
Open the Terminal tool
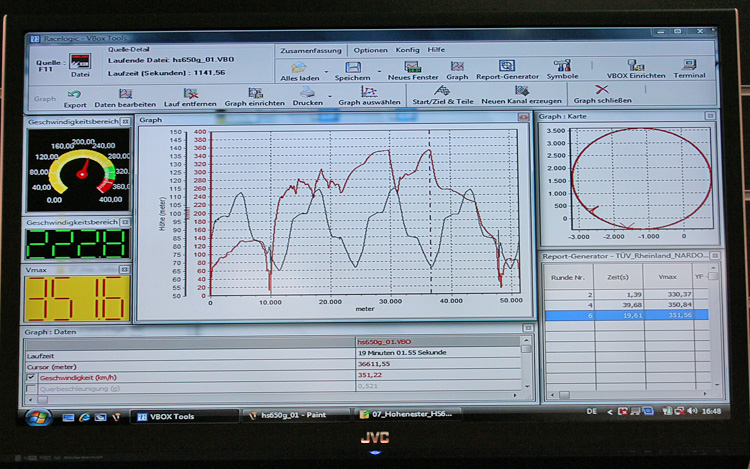[x=689, y=66]
